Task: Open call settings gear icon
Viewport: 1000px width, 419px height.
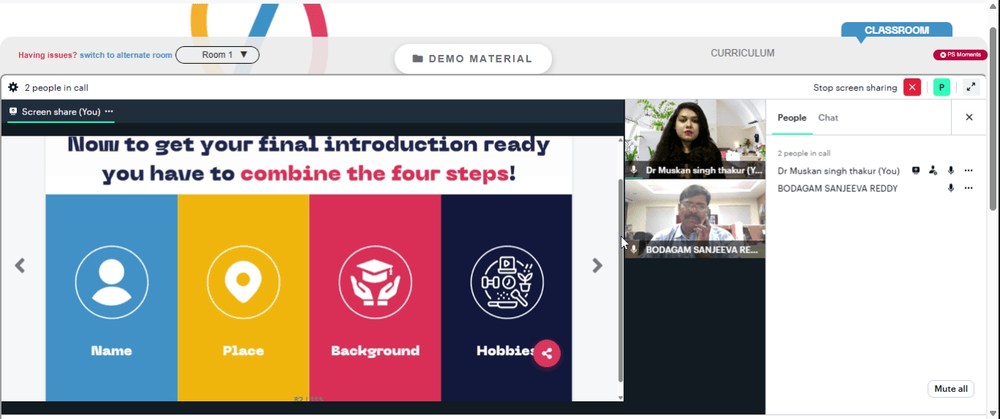Action: pyautogui.click(x=13, y=87)
